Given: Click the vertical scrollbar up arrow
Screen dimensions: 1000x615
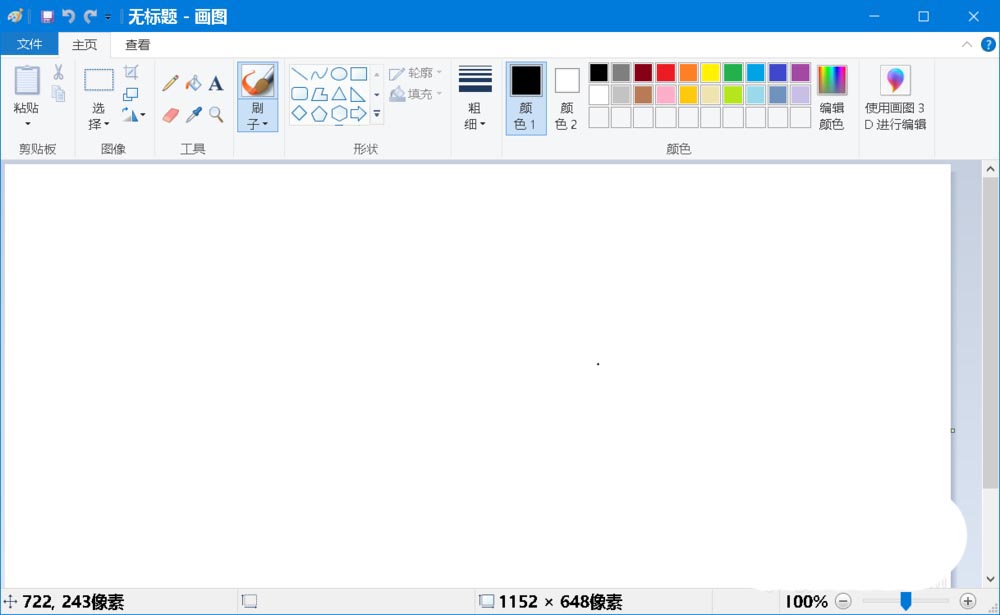Looking at the screenshot, I should [990, 169].
